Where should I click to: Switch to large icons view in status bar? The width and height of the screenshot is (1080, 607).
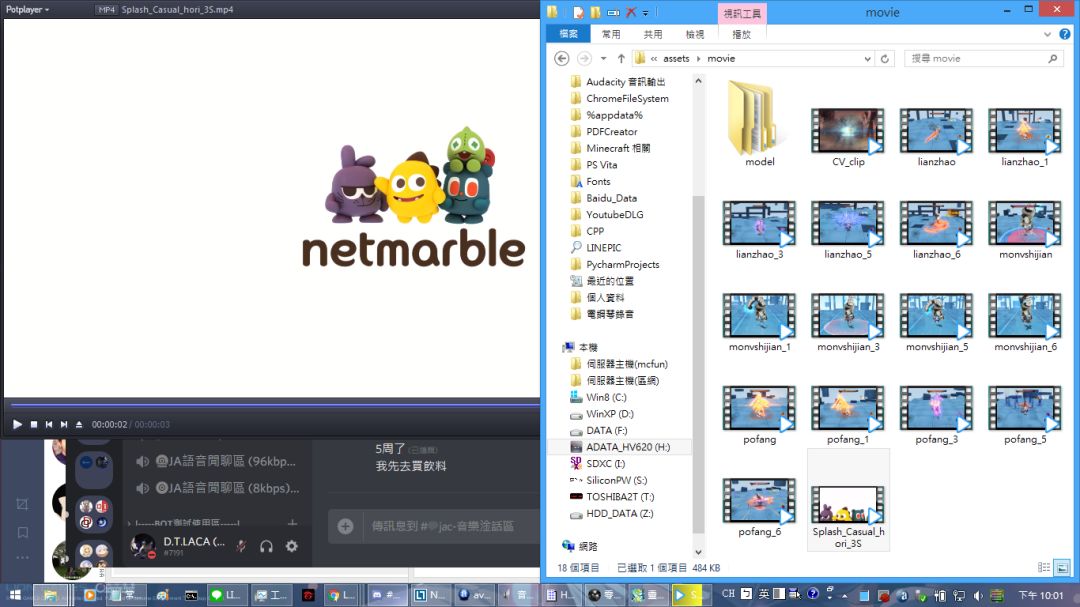1062,568
